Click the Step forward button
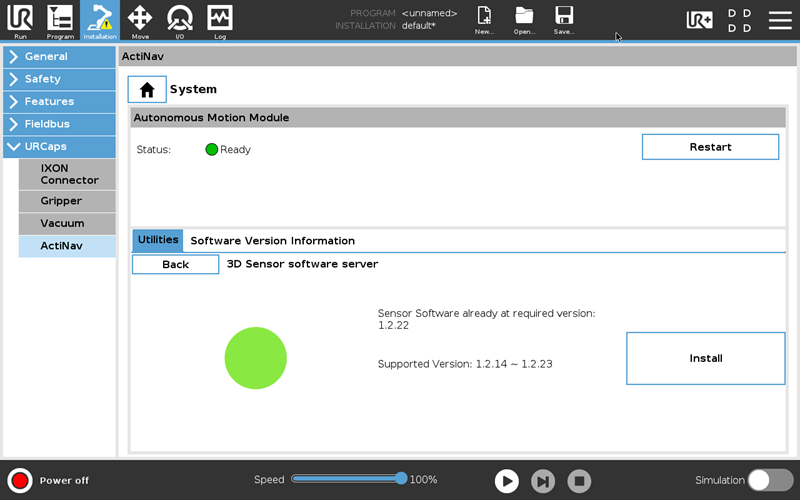 click(543, 481)
